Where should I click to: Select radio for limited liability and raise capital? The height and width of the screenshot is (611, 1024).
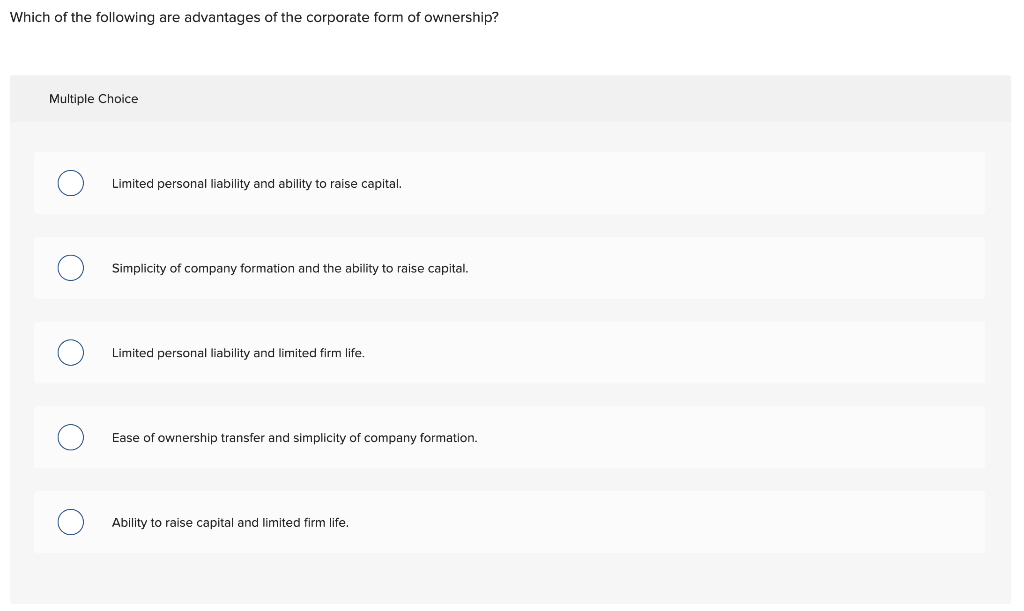[x=71, y=183]
